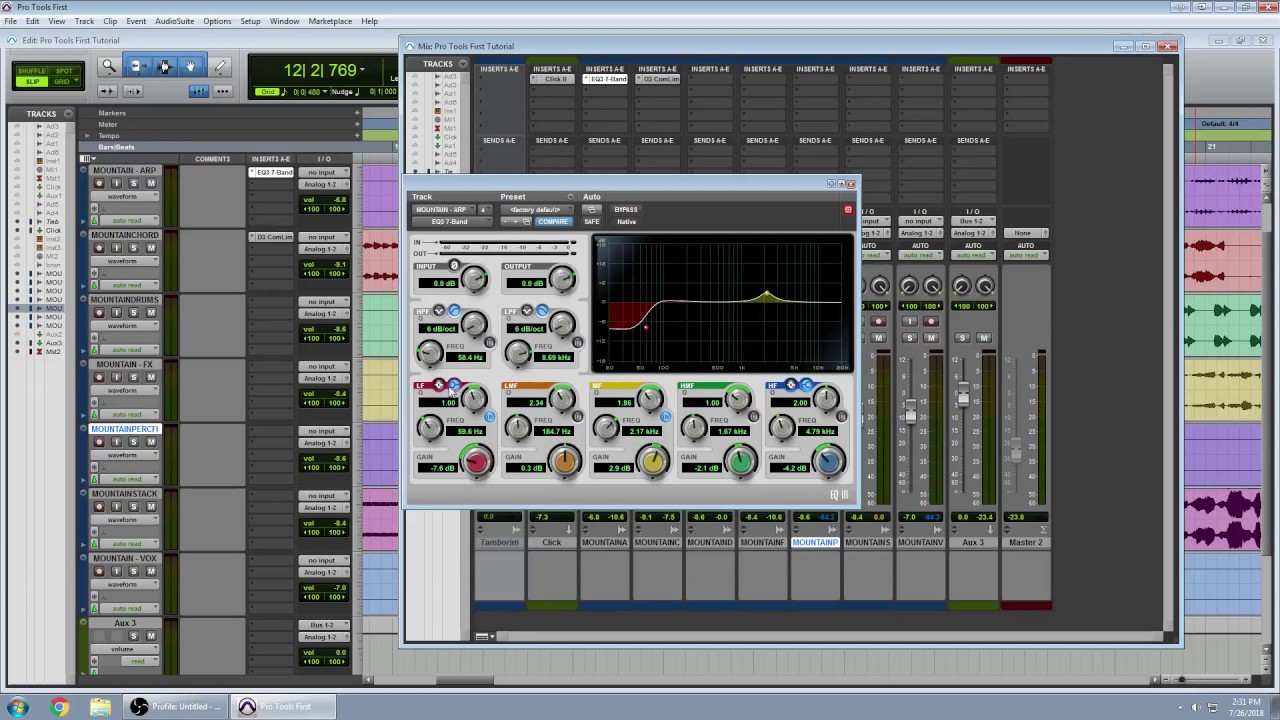This screenshot has width=1280, height=720.
Task: Click the plugin target red button
Action: pyautogui.click(x=848, y=210)
